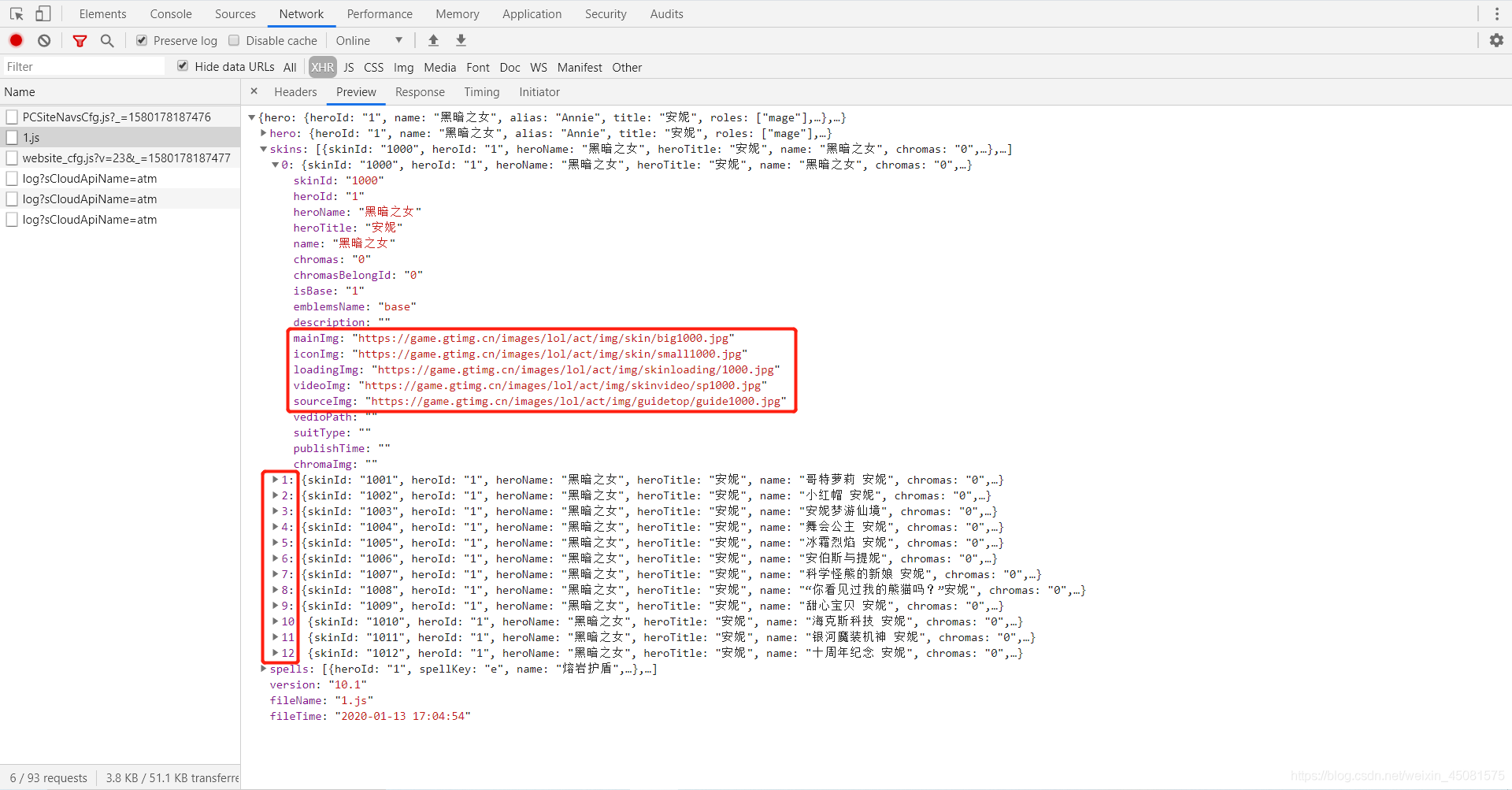Expand skin item 5 with skinId 1005
This screenshot has height=790, width=1512.
pyautogui.click(x=276, y=543)
